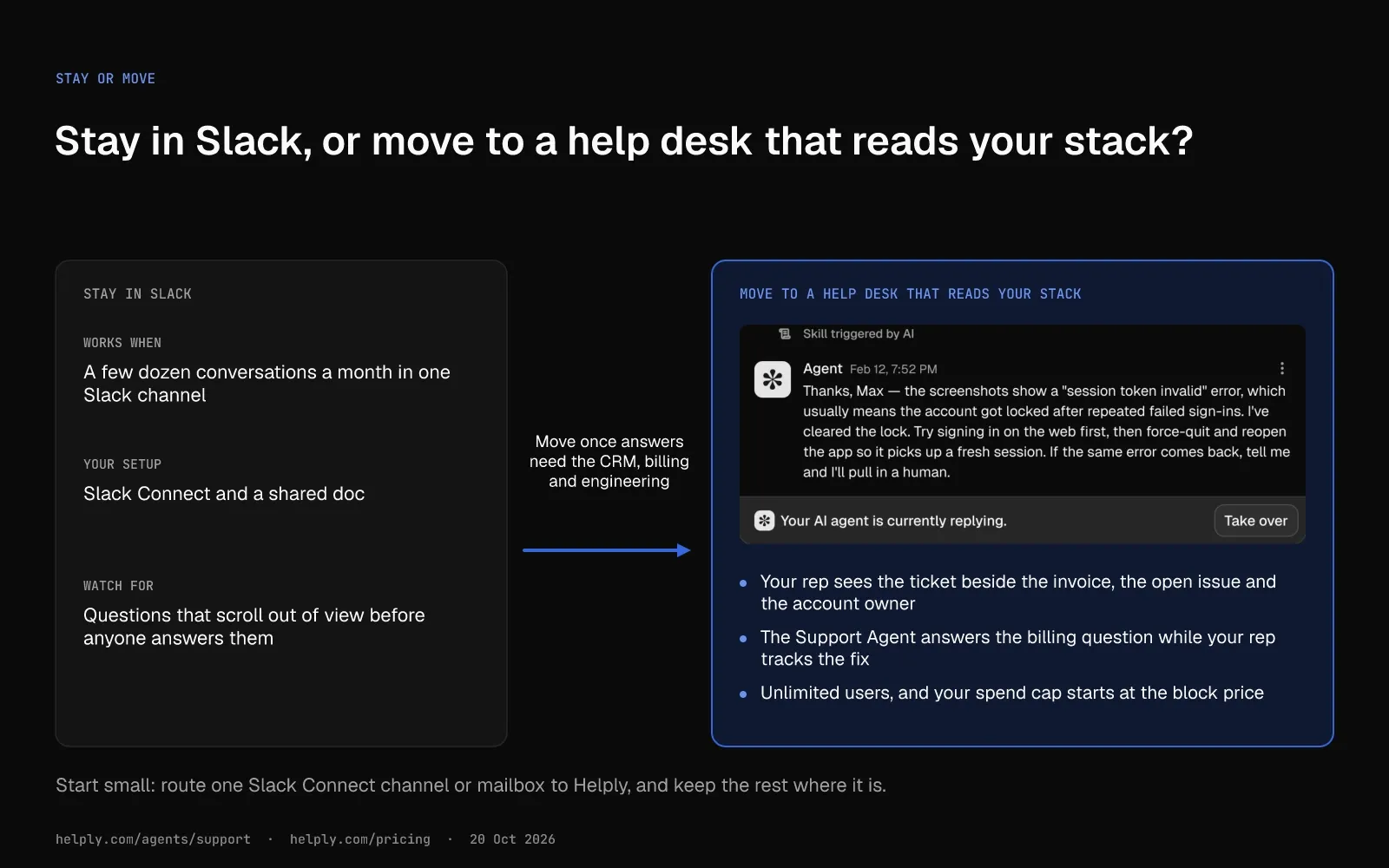Open the helply.com/pricing link
Viewport: 1389px width, 868px height.
tap(360, 839)
